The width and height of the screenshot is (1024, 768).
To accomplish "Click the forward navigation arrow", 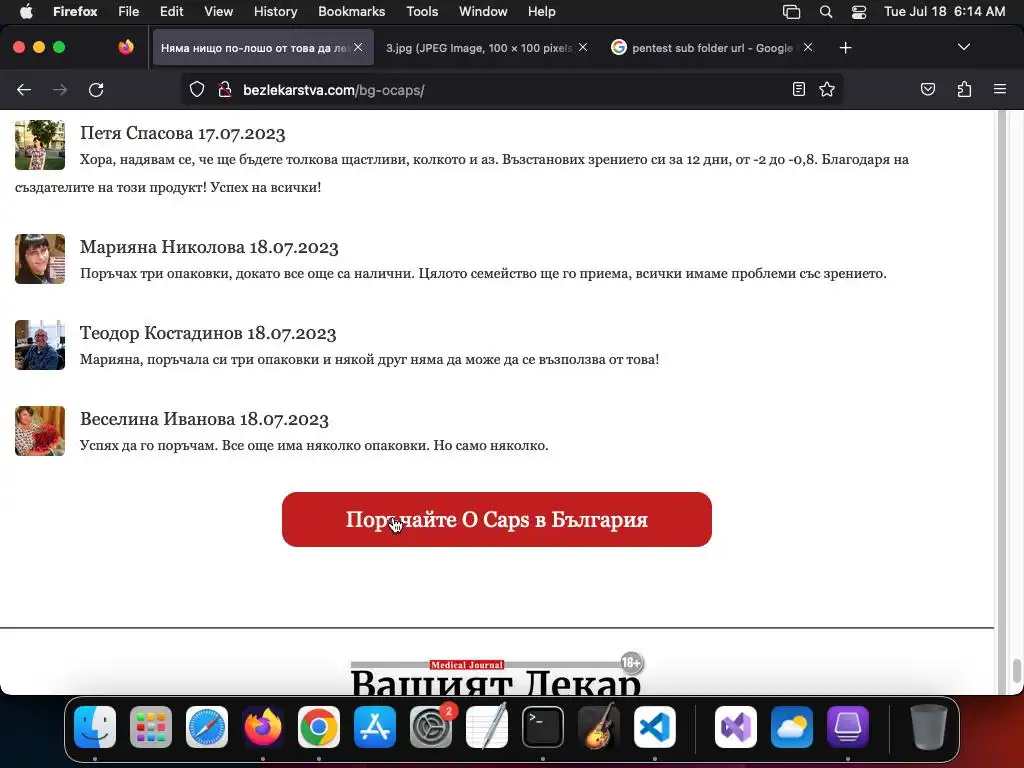I will pos(60,90).
